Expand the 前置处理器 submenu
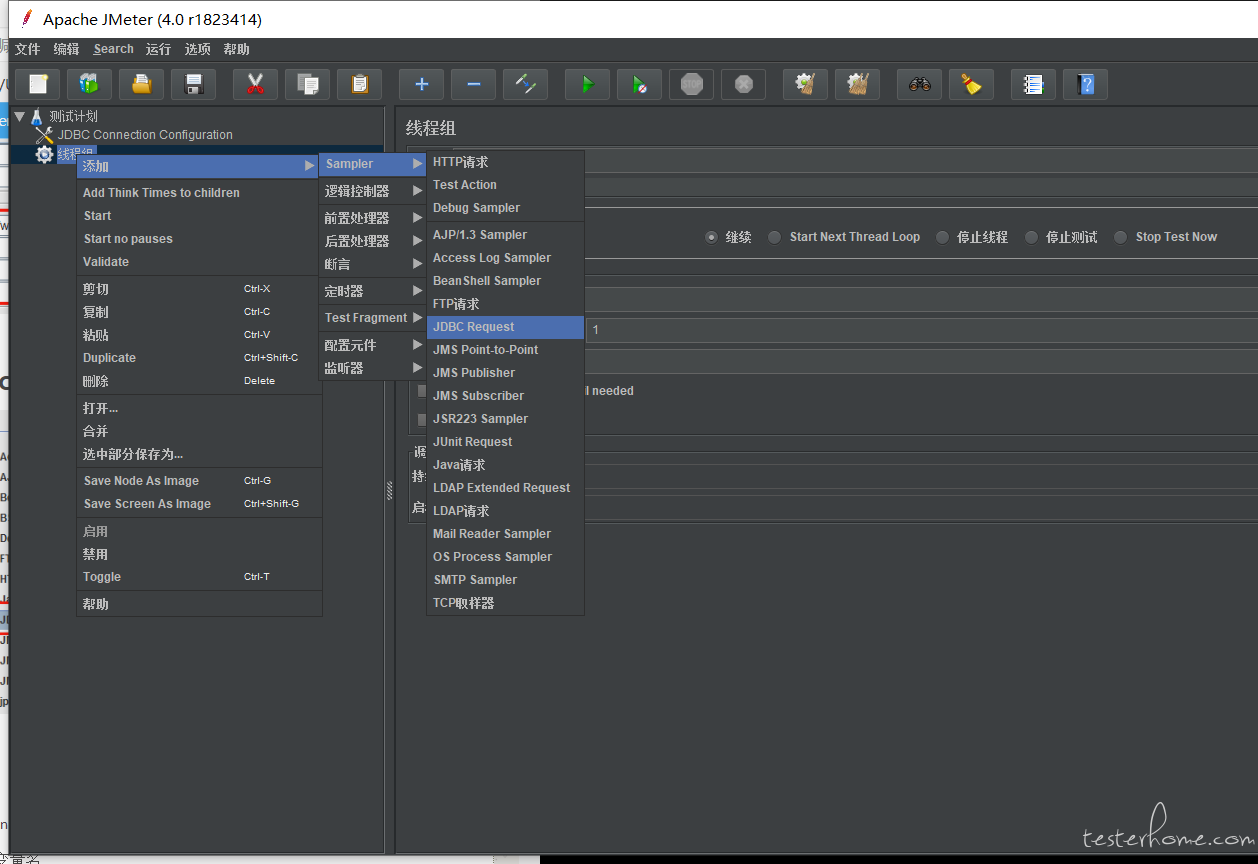Screen dimensions: 1258x864 [x=373, y=218]
